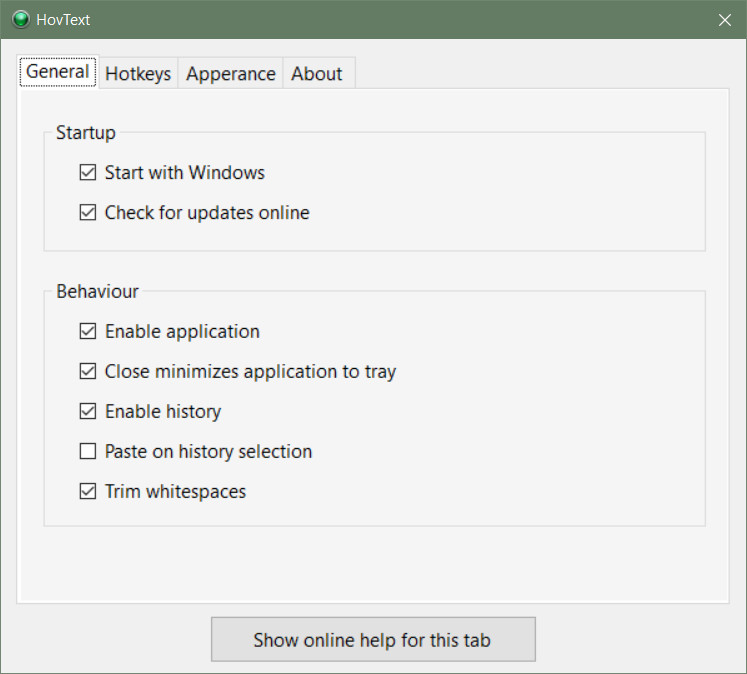Close the HovText settings window
747x674 pixels.
pyautogui.click(x=725, y=20)
